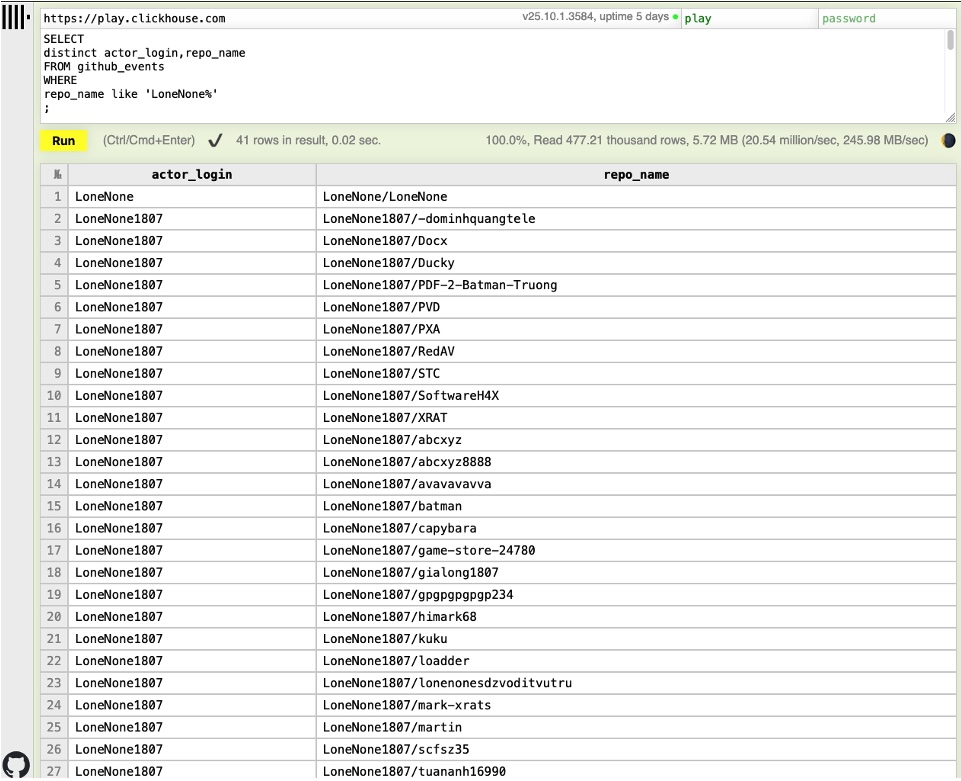961x781 pixels.
Task: Select cell LoneNone1807/-dominhquangtele
Action: coord(636,219)
